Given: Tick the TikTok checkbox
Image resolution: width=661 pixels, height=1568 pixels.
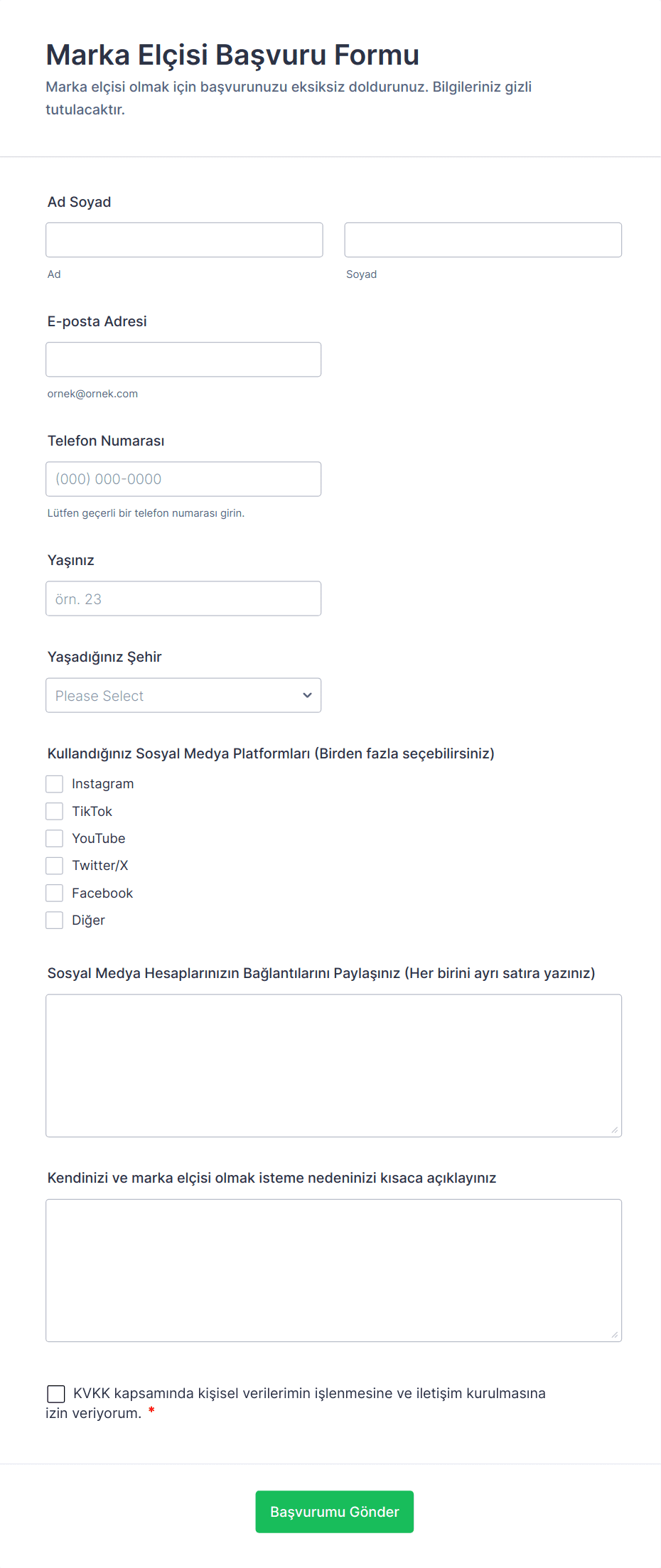Looking at the screenshot, I should [x=55, y=811].
